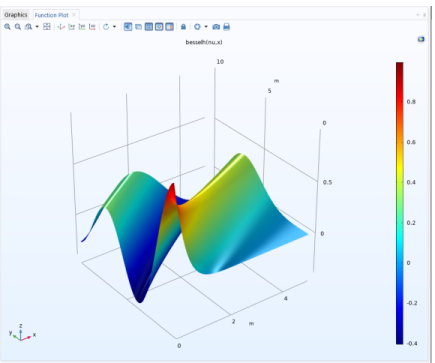Switch to the default 3D view axes icon
This screenshot has width=435, height=363.
click(61, 27)
